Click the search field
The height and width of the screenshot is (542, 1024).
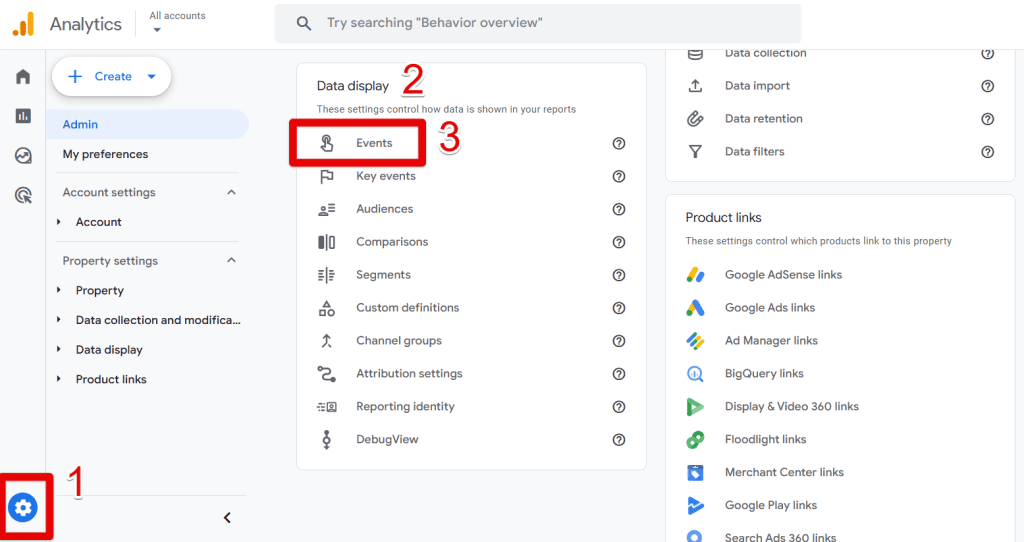coord(537,24)
